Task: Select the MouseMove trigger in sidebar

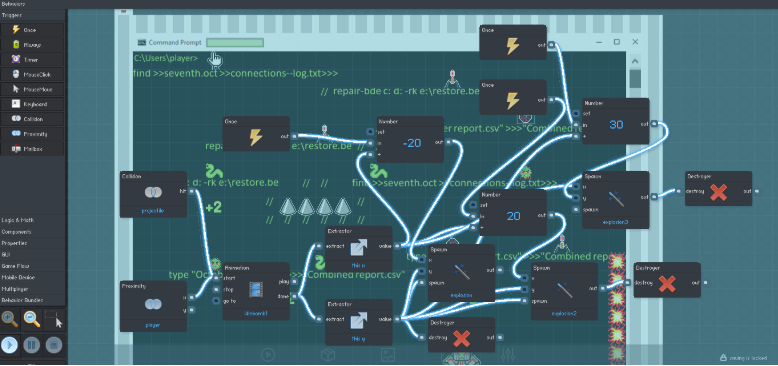Action: pos(32,89)
